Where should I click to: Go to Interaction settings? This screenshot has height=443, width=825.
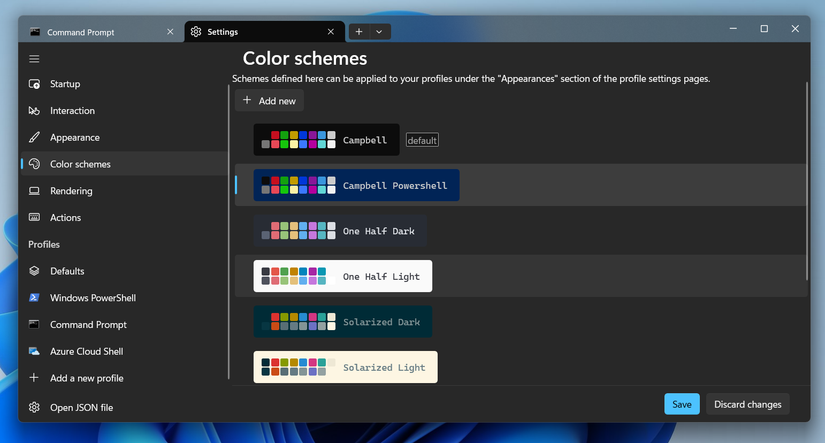pyautogui.click(x=125, y=111)
